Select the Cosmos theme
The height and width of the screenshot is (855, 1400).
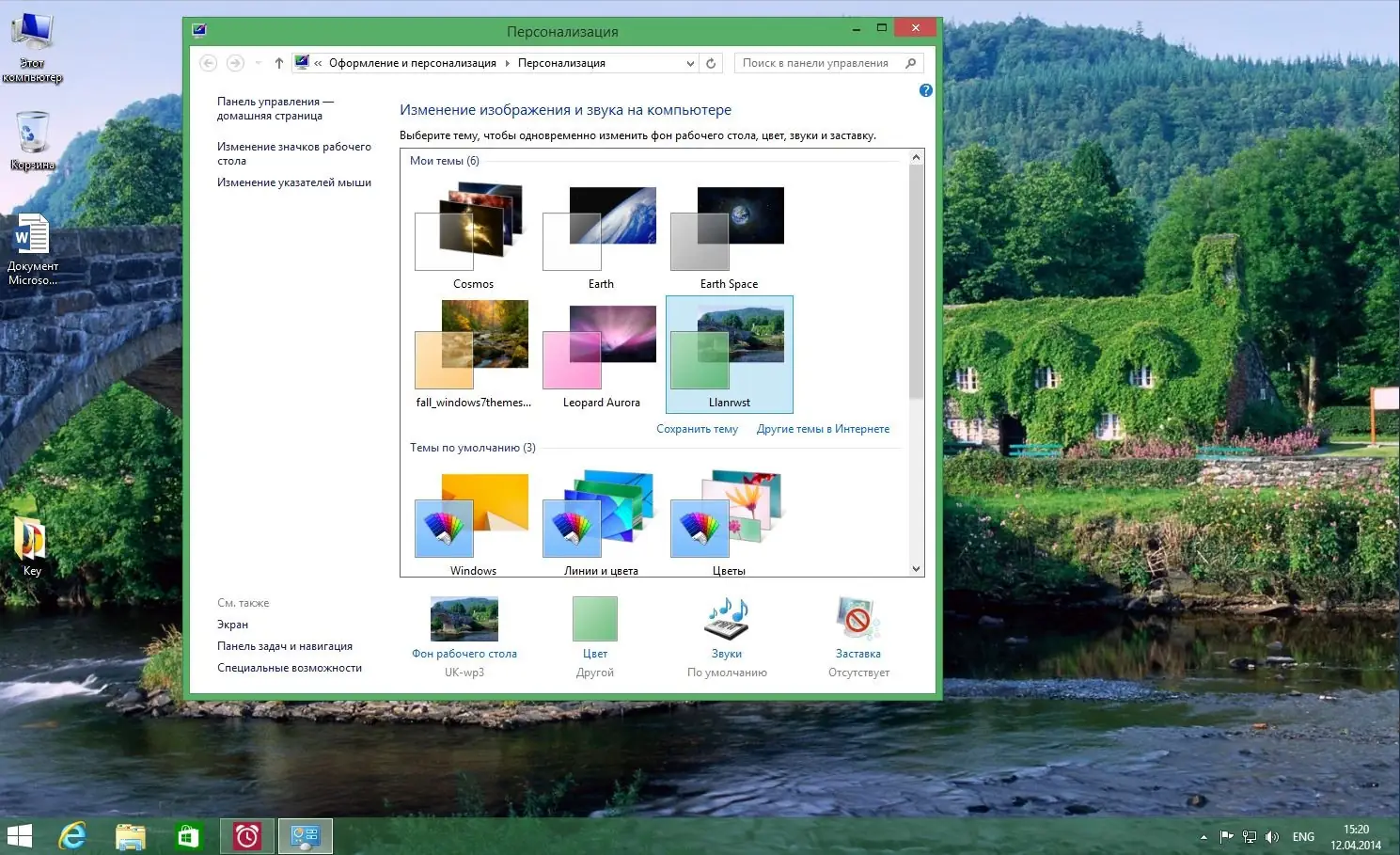(473, 237)
